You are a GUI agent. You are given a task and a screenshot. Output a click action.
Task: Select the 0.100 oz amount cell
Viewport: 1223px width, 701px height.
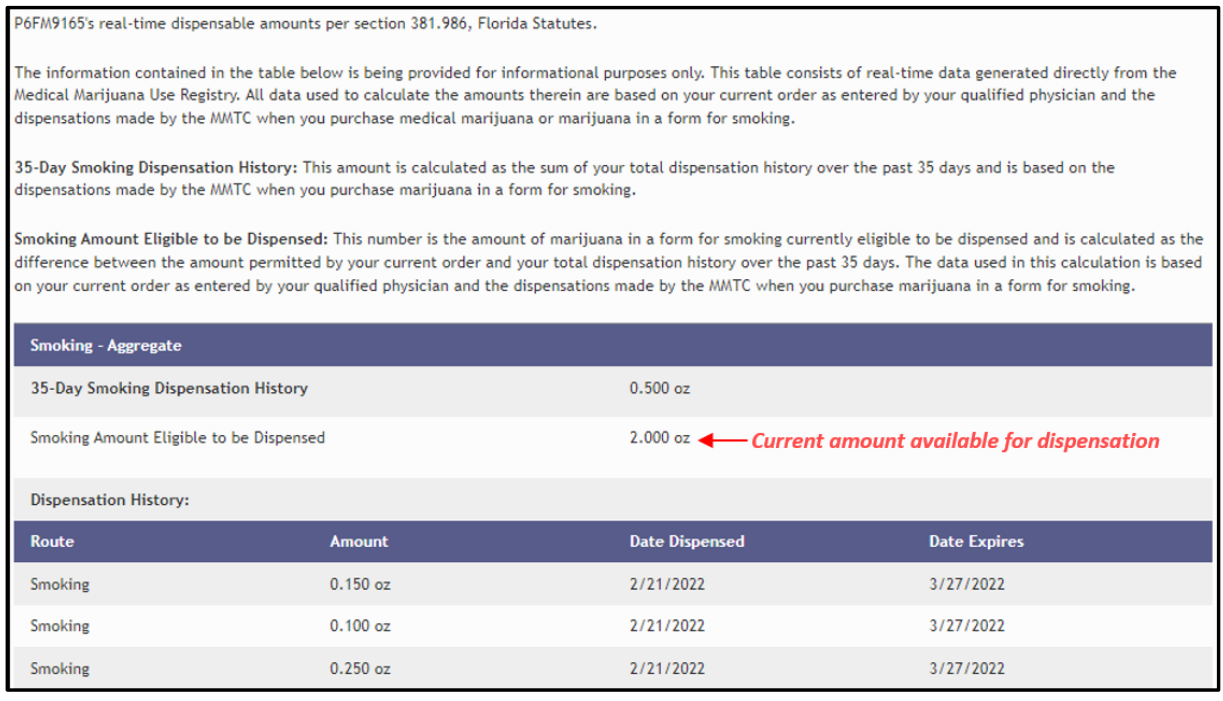(360, 626)
